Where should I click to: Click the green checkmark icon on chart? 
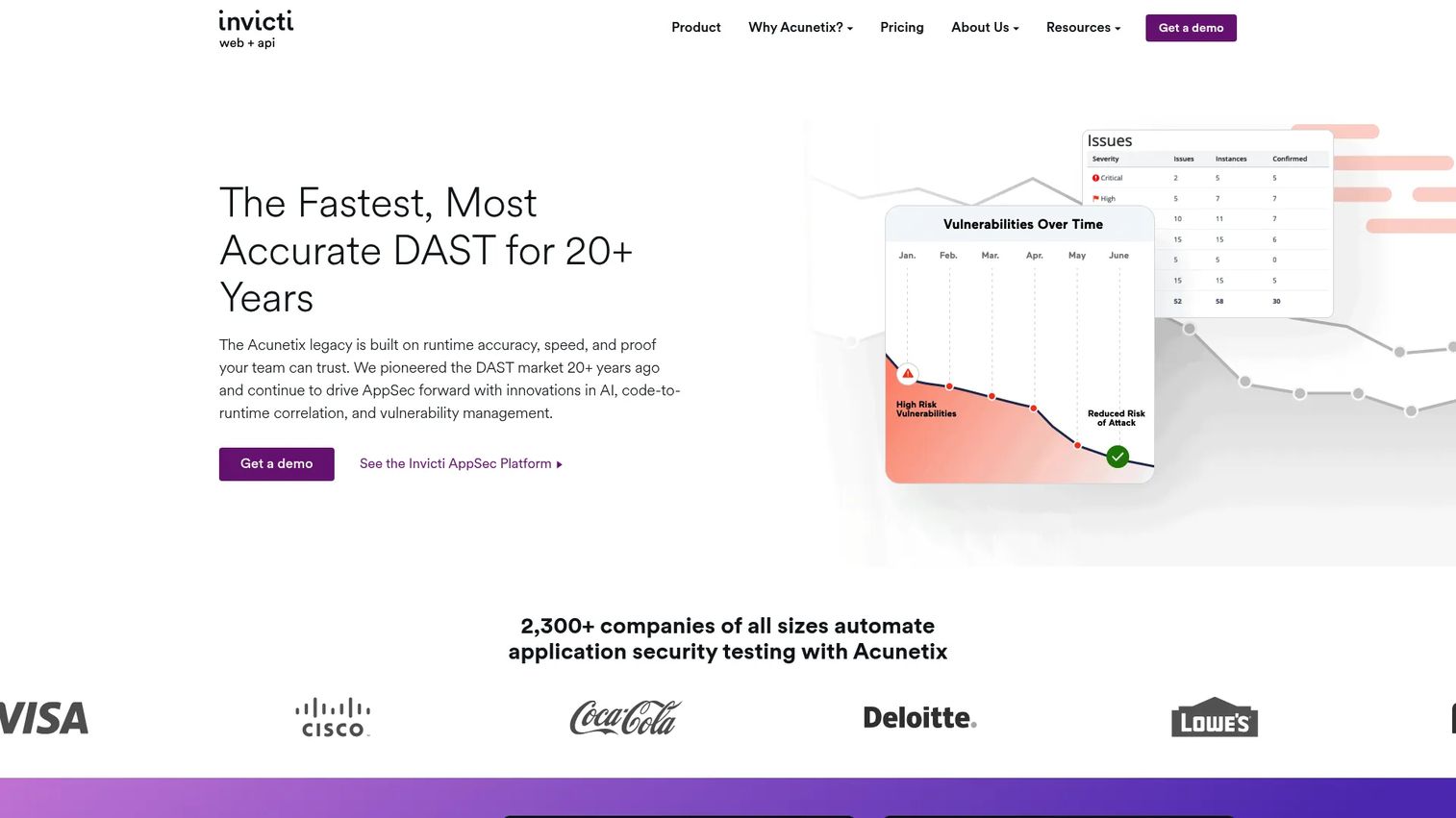[1117, 457]
